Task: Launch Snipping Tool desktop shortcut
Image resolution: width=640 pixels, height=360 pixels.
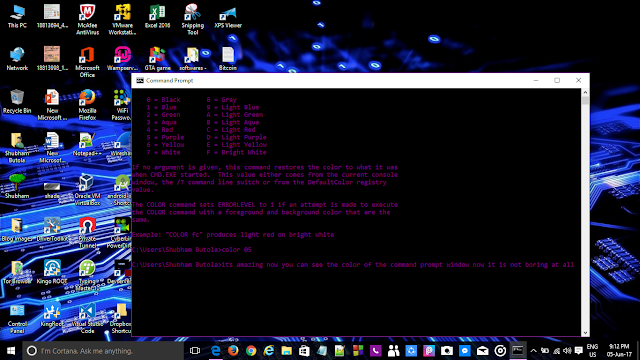Action: pyautogui.click(x=192, y=20)
